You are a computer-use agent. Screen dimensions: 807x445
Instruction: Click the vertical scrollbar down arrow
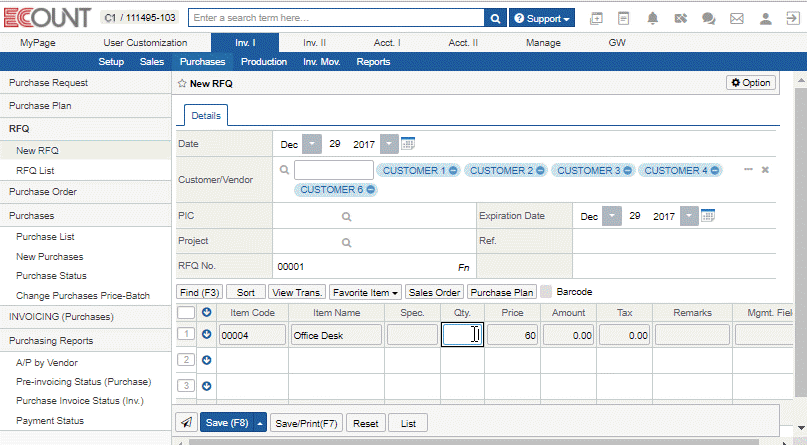coord(801,428)
